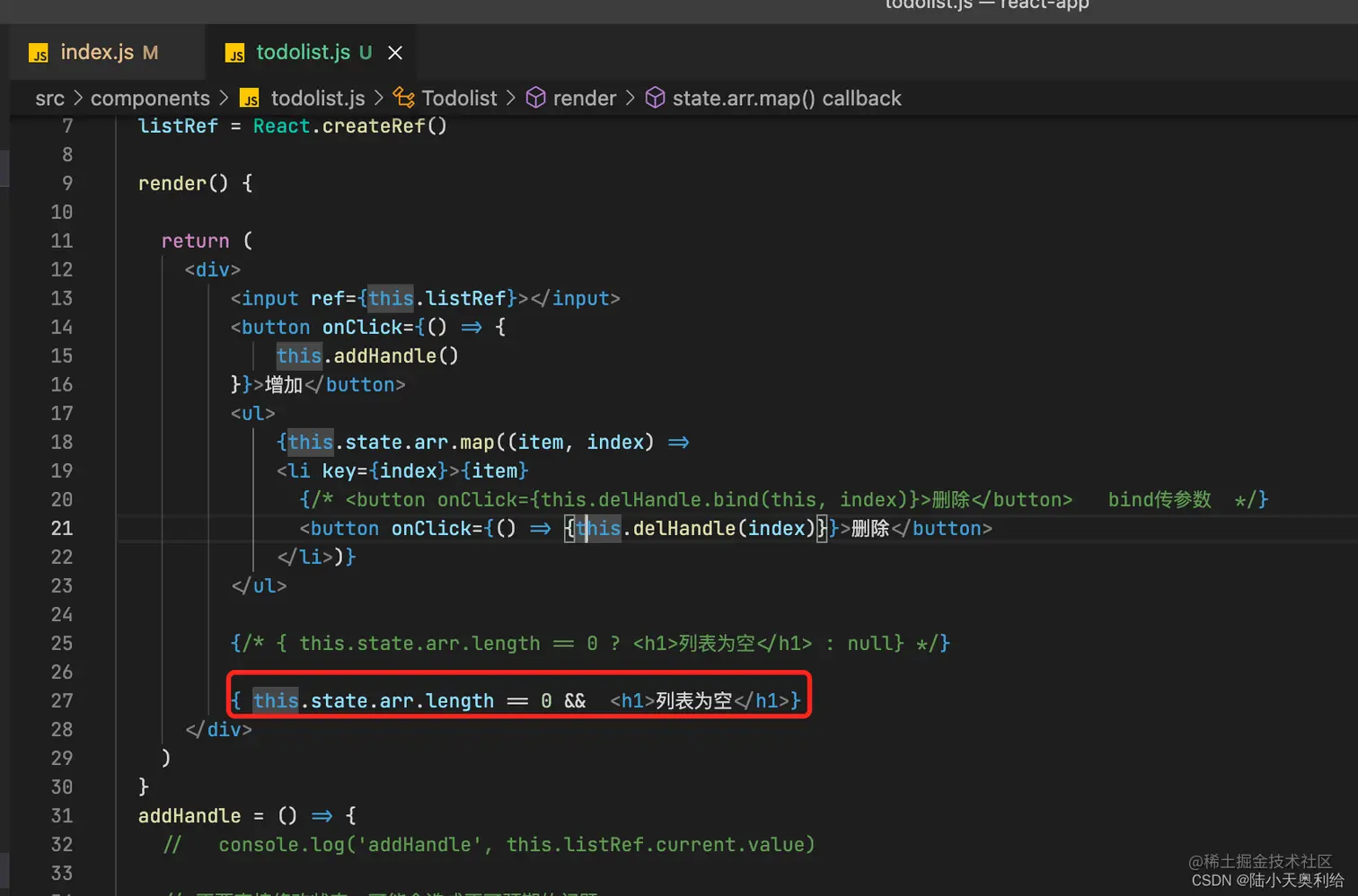Click the 'return (' statement

207,241
